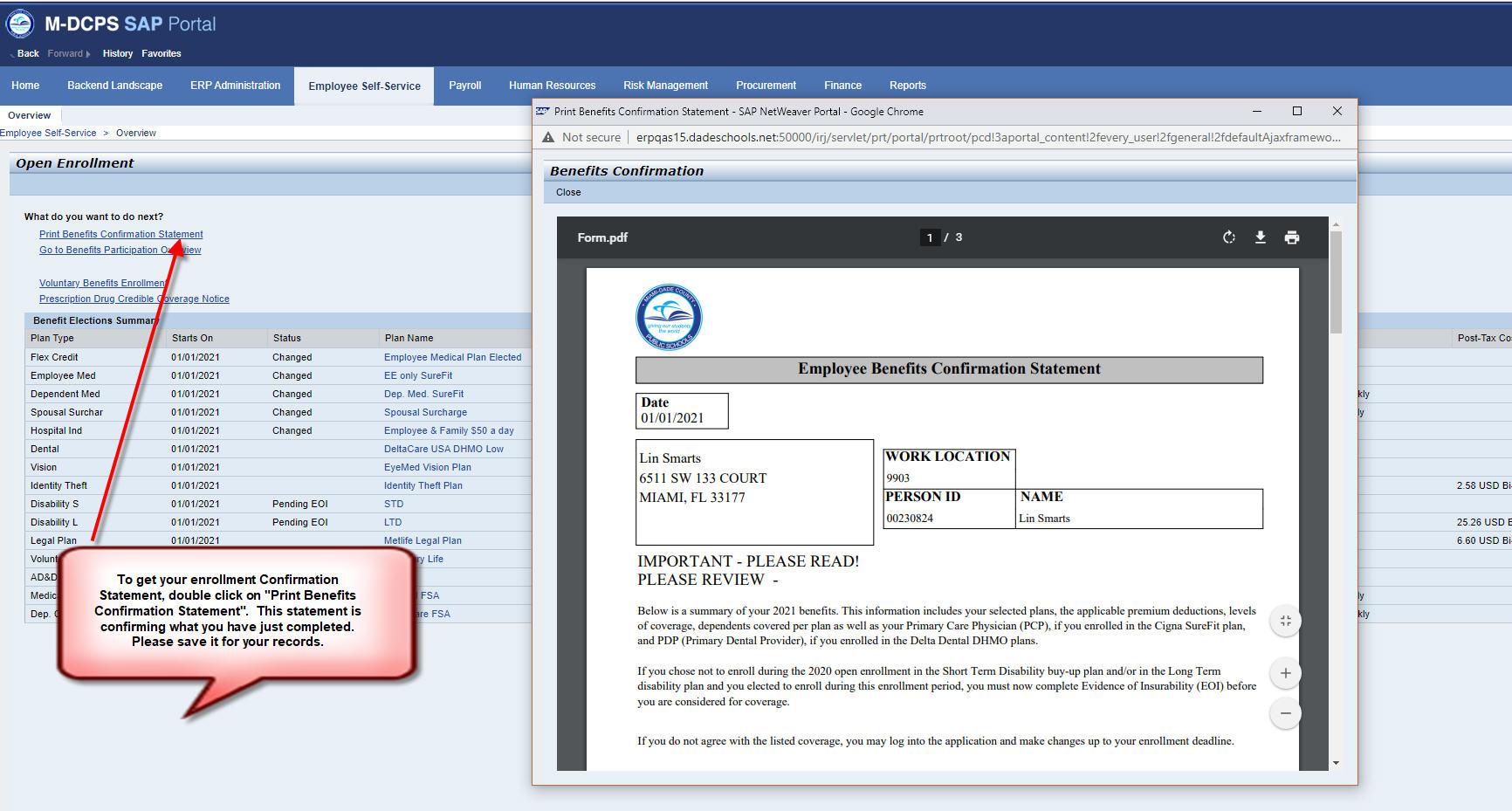Open the Risk Management tab
This screenshot has height=811, width=1512.
(x=666, y=86)
